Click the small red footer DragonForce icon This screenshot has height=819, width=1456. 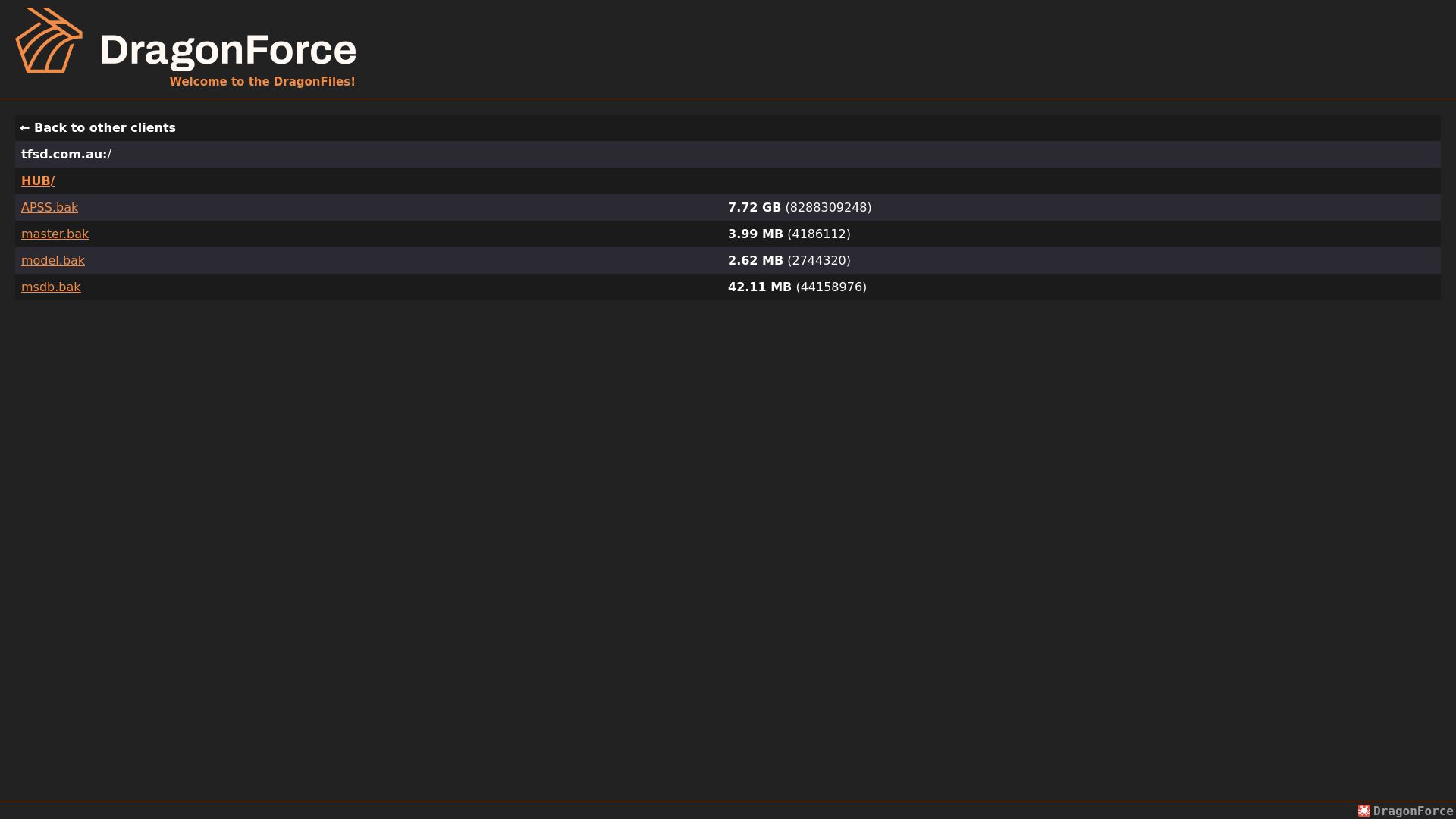point(1364,811)
